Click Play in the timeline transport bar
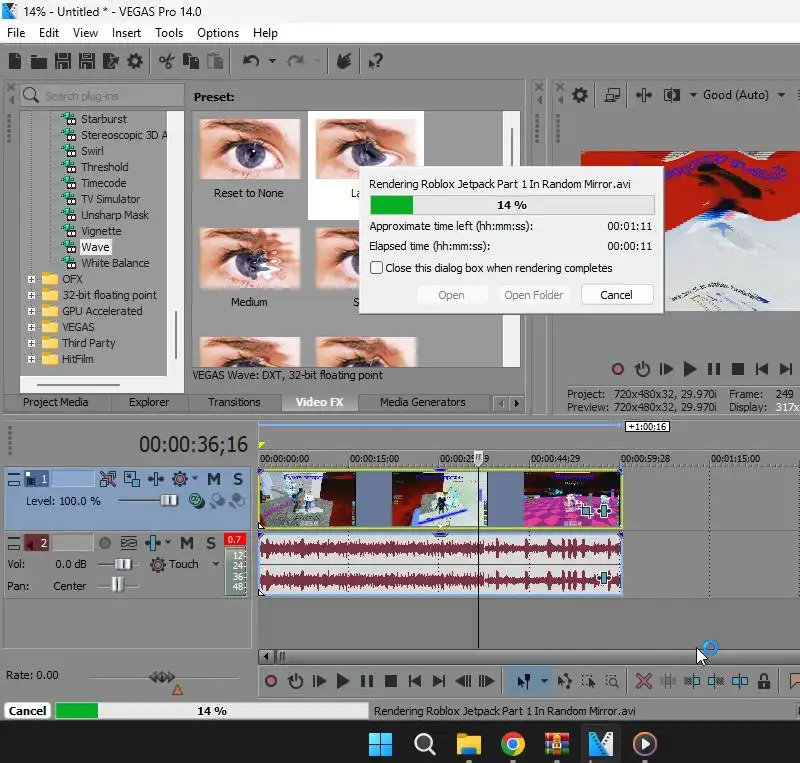 (343, 681)
